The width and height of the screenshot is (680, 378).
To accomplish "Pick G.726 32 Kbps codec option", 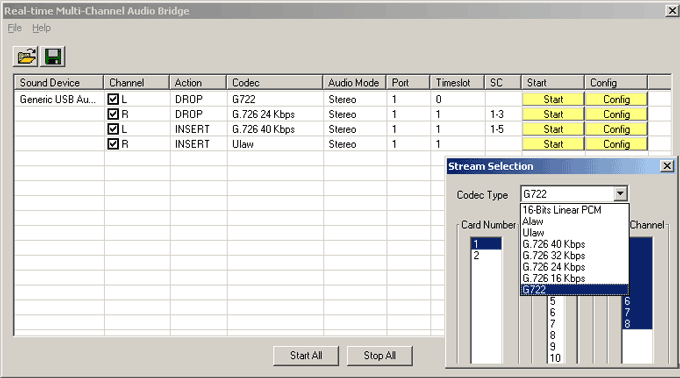I will point(574,256).
